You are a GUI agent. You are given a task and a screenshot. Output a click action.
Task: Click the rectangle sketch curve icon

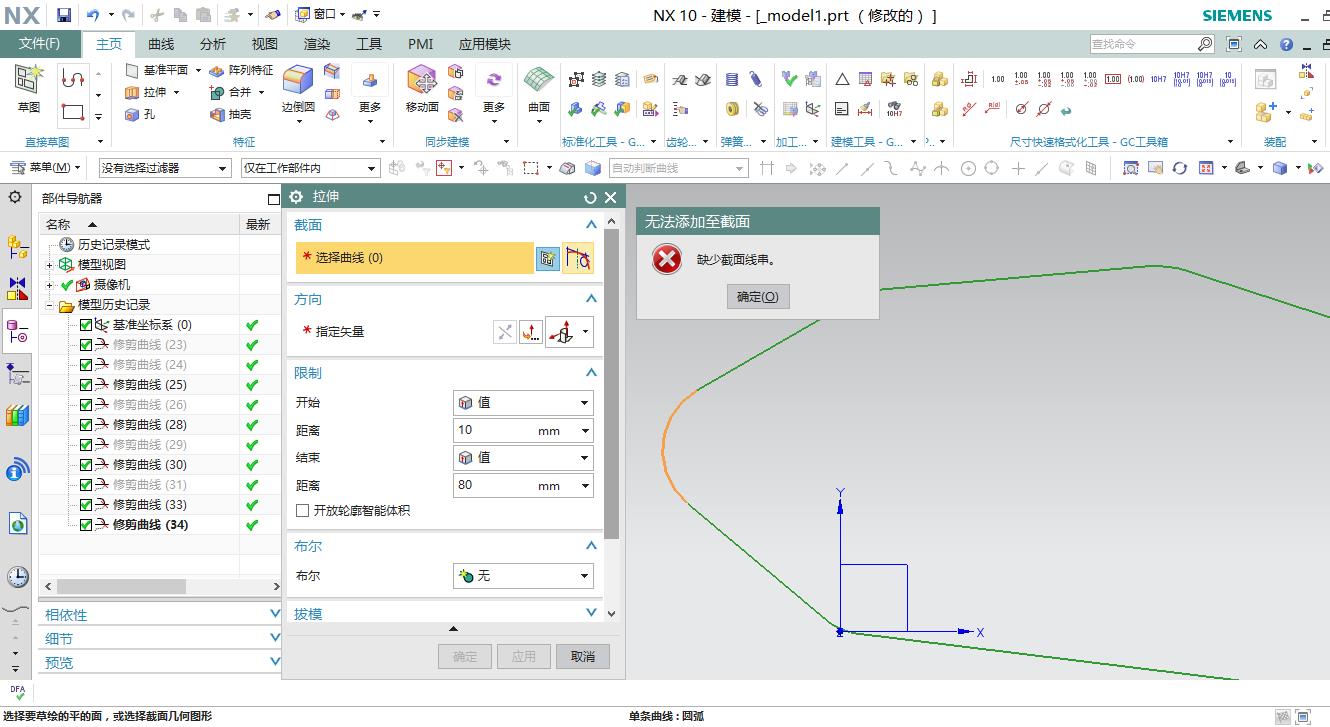(72, 111)
